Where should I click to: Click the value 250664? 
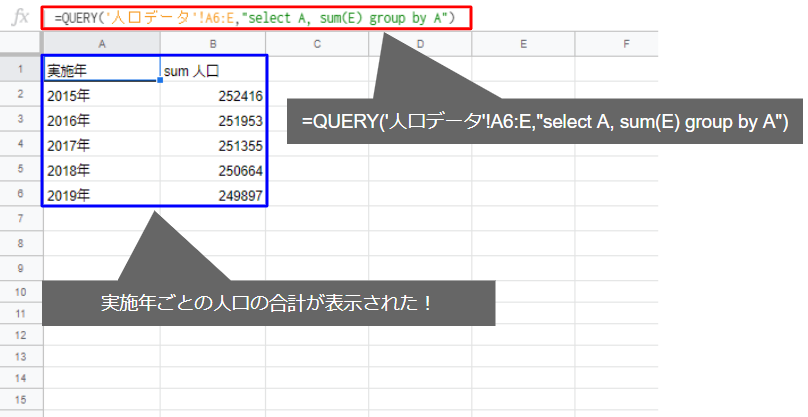point(213,170)
